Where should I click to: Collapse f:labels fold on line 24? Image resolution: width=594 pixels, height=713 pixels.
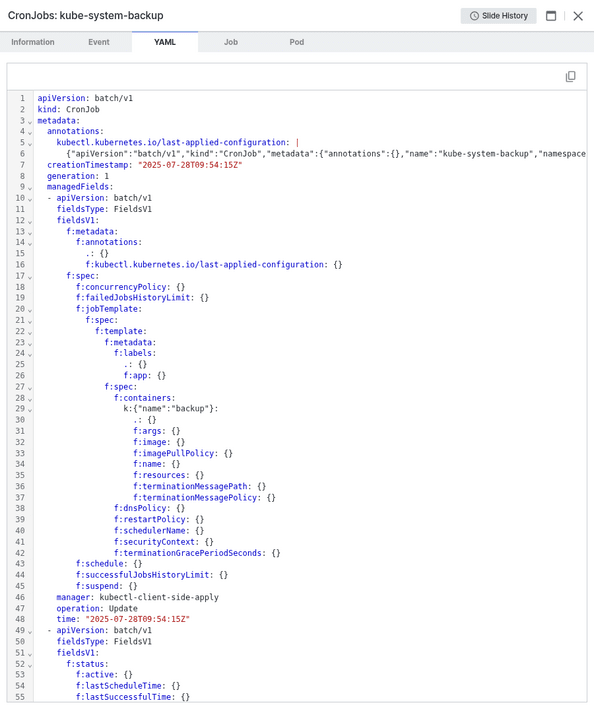click(30, 354)
